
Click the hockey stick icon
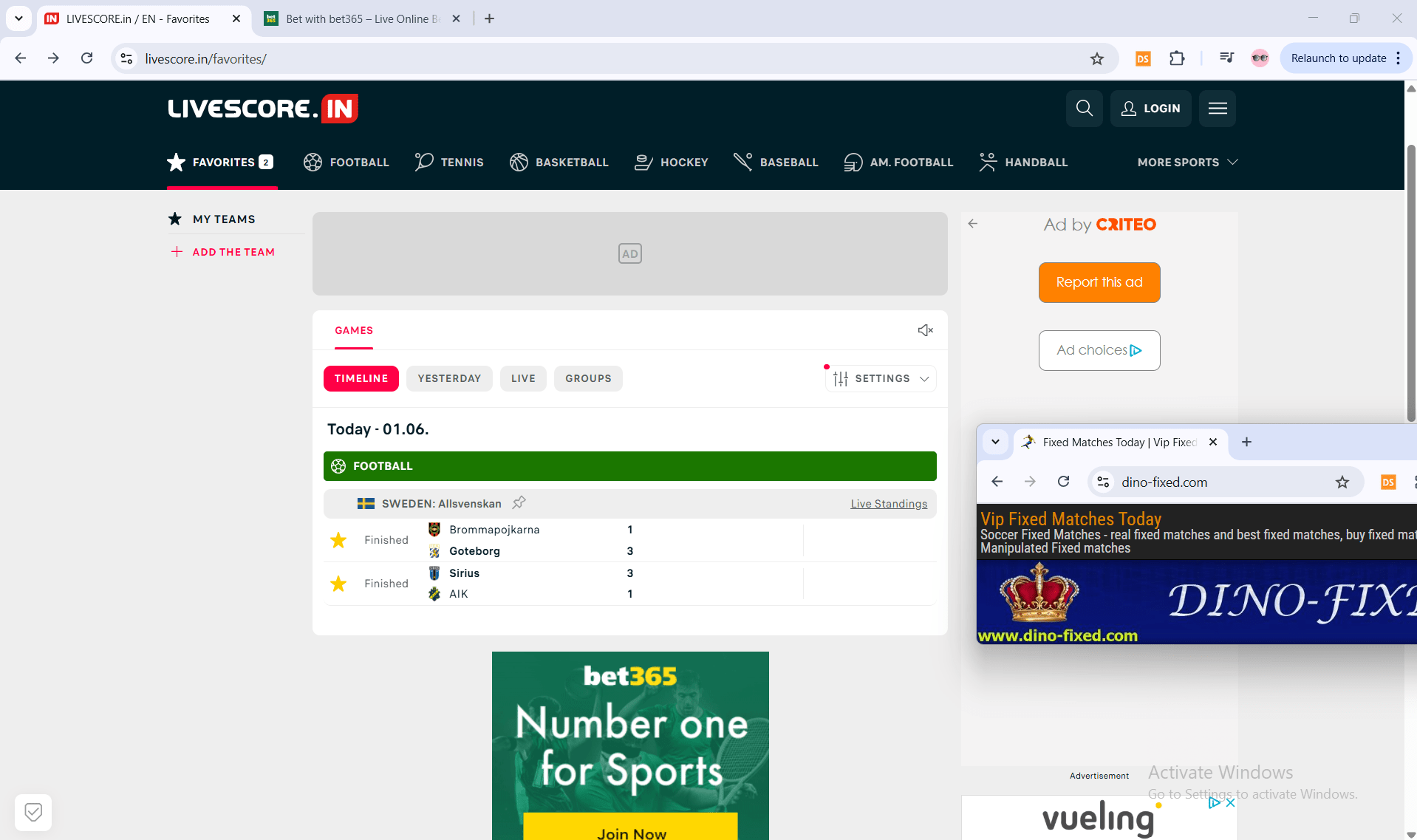[643, 162]
